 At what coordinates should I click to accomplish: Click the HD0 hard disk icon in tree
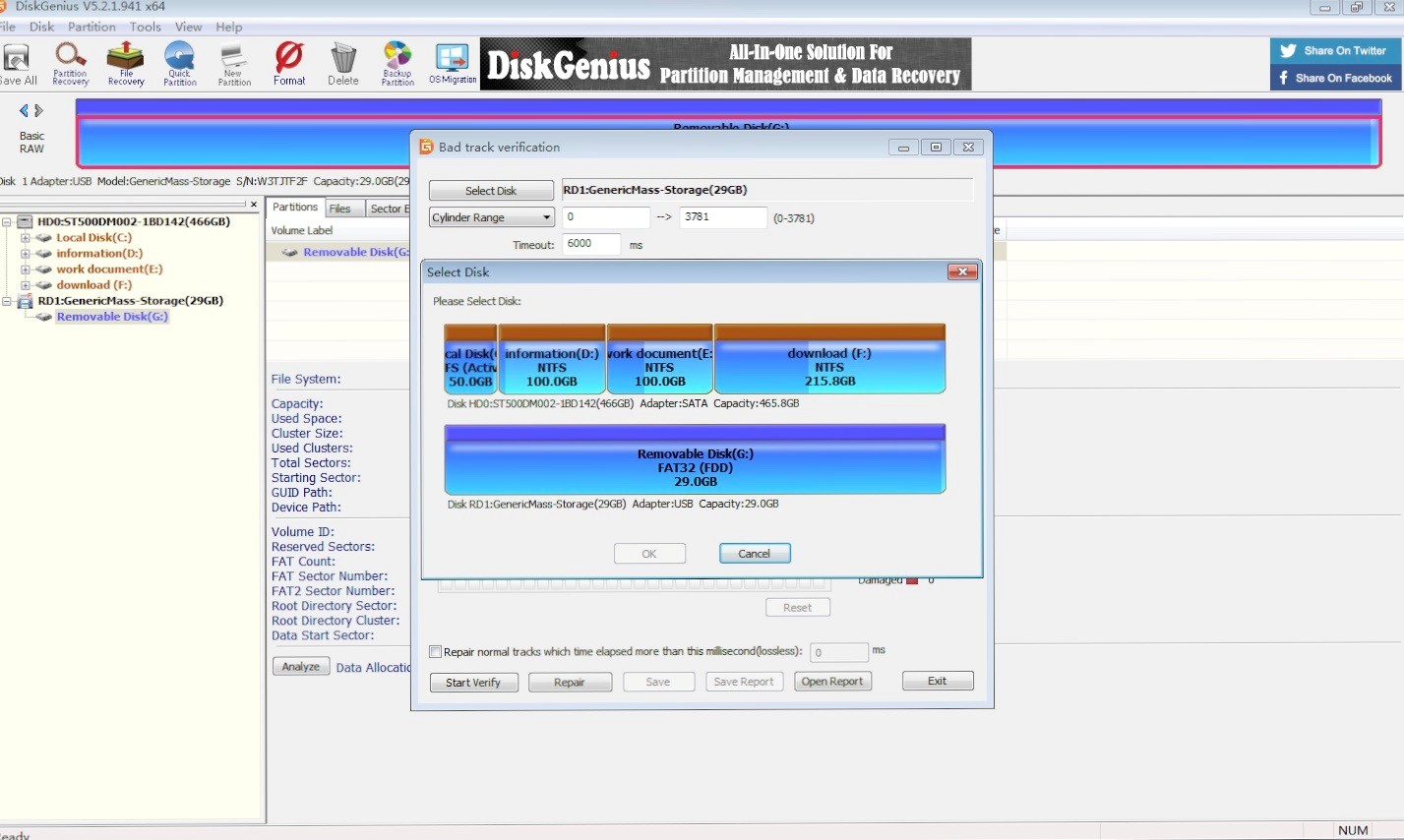tap(27, 222)
